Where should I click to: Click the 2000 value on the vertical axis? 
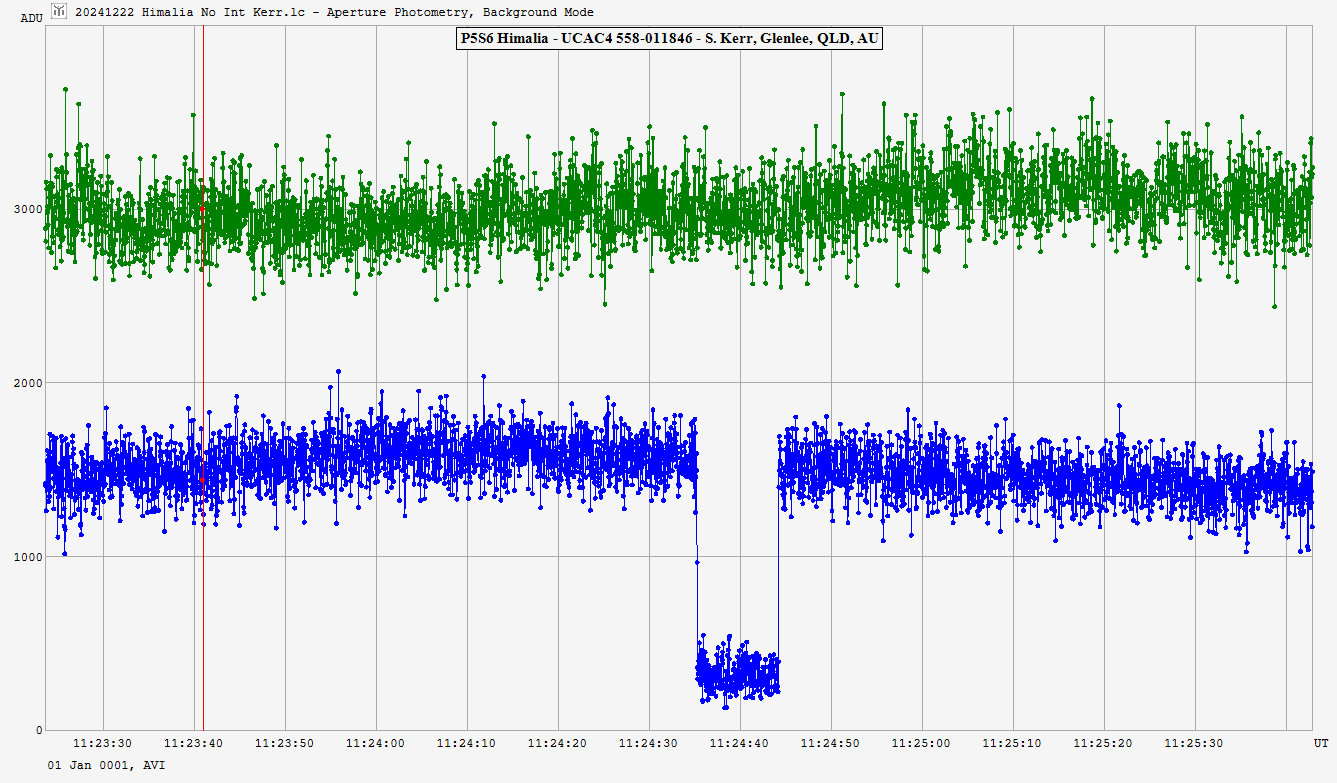28,383
